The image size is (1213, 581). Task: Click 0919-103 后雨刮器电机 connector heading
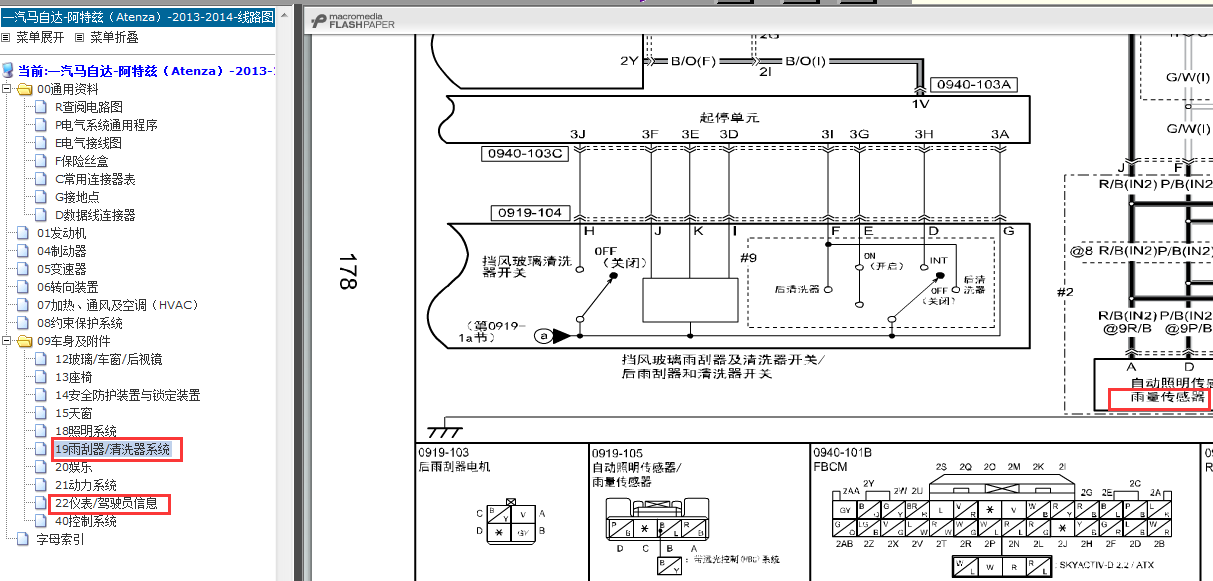pyautogui.click(x=455, y=459)
